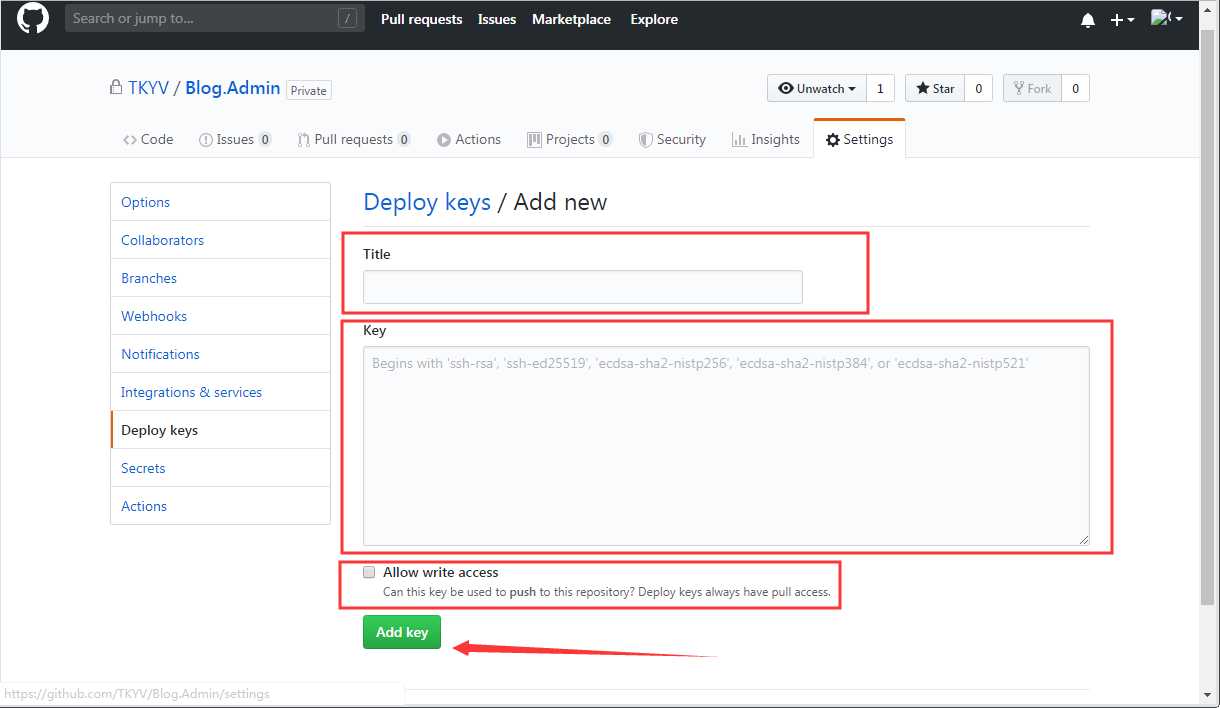The width and height of the screenshot is (1220, 708).
Task: Open Explore in top navigation
Action: pyautogui.click(x=654, y=19)
